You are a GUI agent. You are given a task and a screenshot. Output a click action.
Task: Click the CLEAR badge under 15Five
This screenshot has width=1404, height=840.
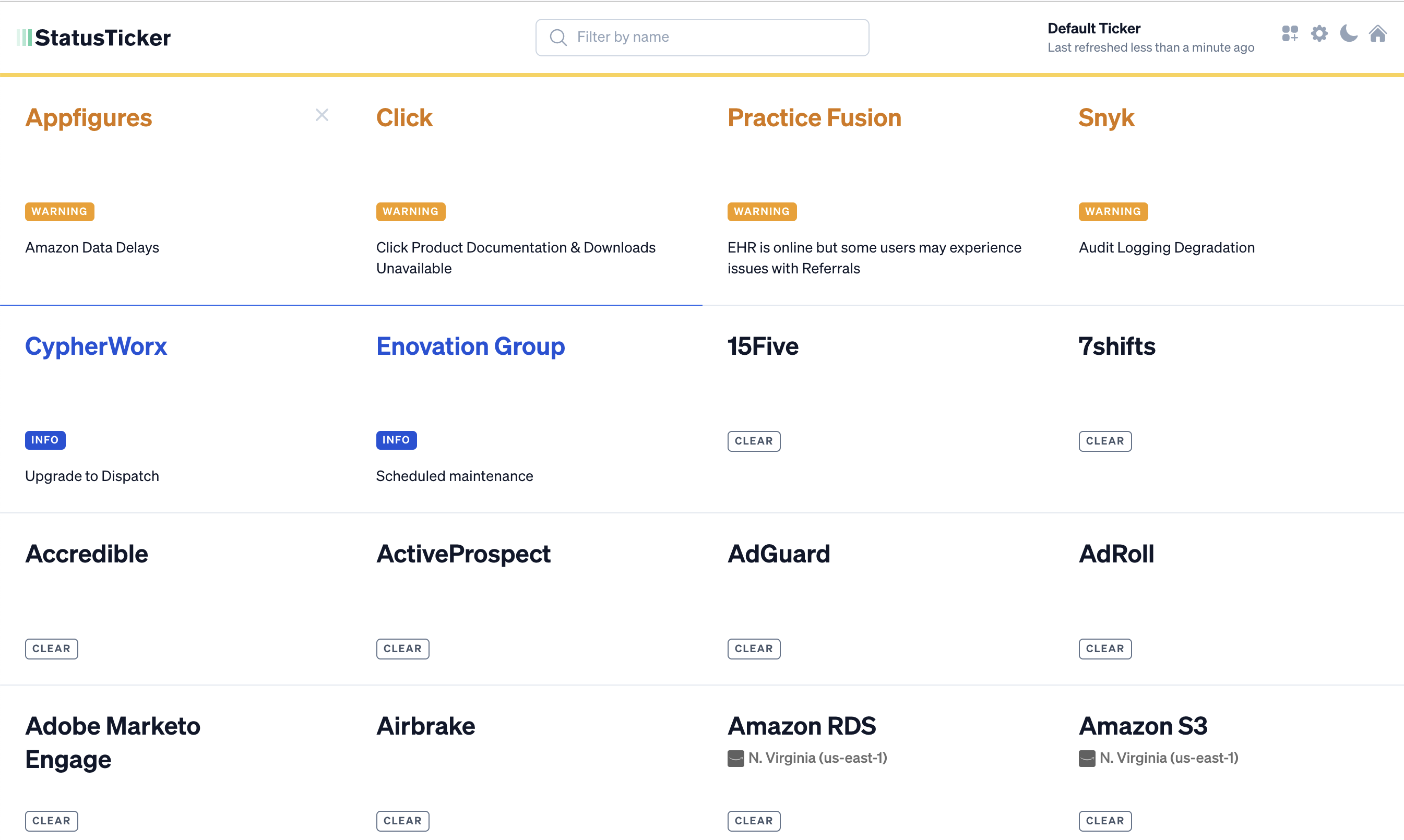pyautogui.click(x=754, y=441)
